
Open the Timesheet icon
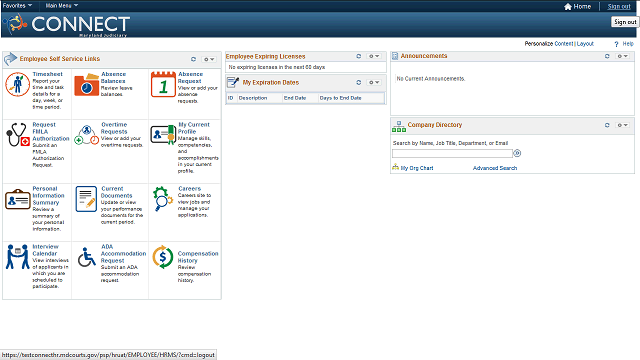click(17, 84)
